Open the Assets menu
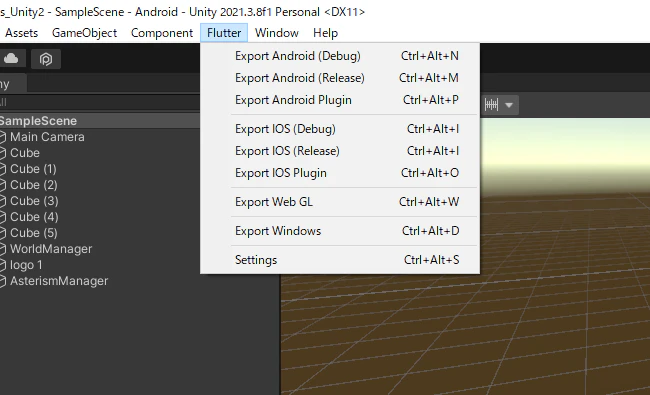Image resolution: width=650 pixels, height=395 pixels. [21, 33]
